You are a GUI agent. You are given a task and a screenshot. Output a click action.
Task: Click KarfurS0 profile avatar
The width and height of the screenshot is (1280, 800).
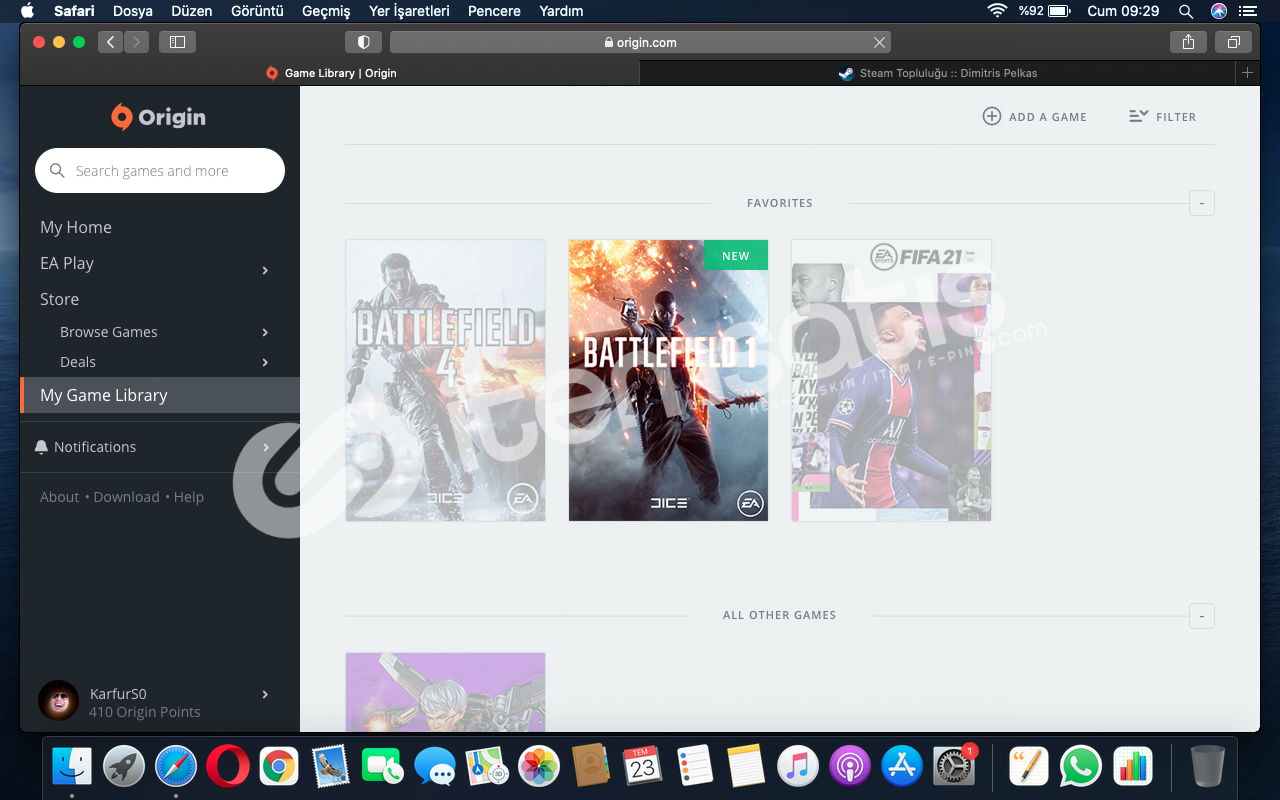point(58,701)
